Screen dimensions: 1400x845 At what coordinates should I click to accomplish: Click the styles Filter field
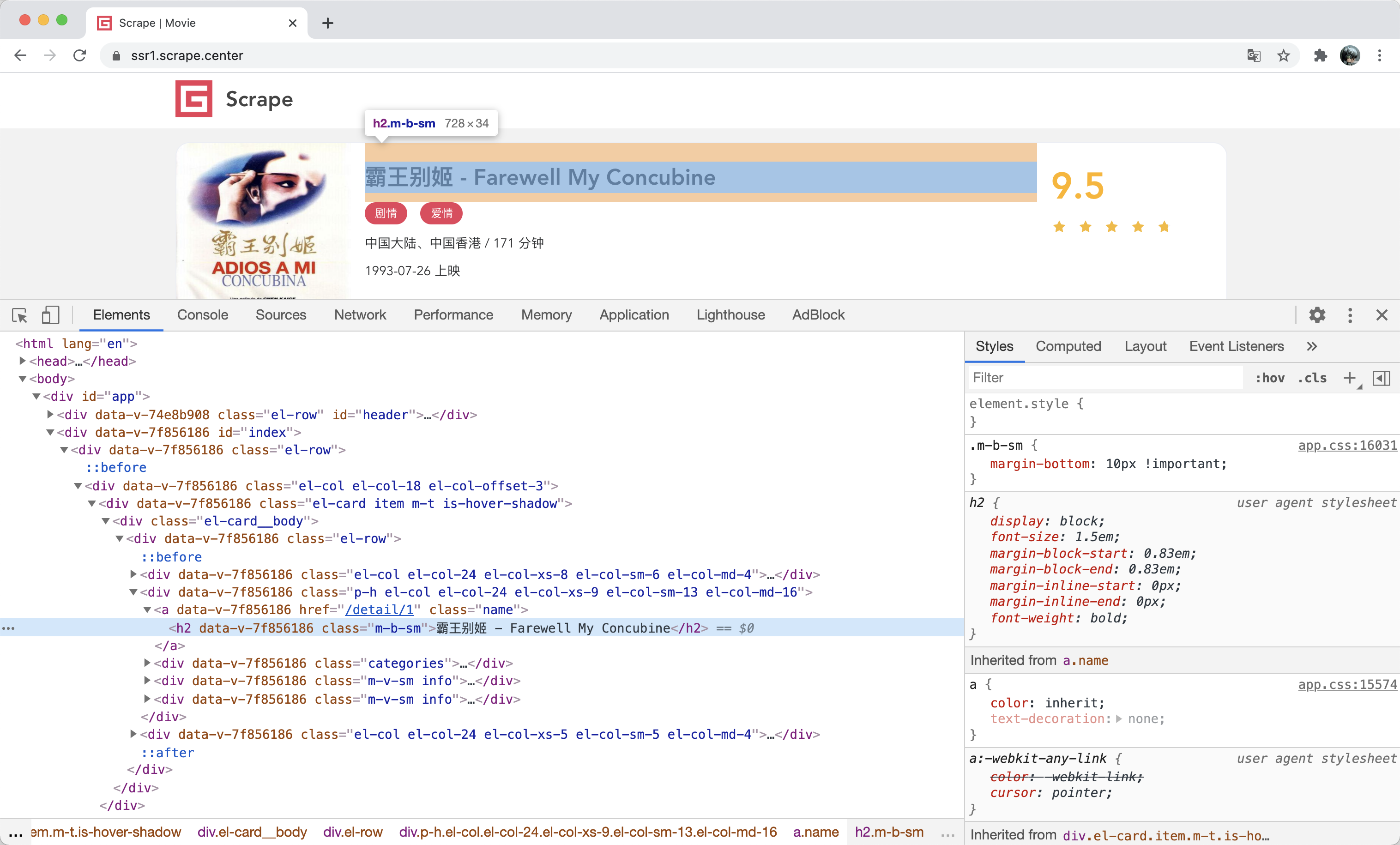1105,378
